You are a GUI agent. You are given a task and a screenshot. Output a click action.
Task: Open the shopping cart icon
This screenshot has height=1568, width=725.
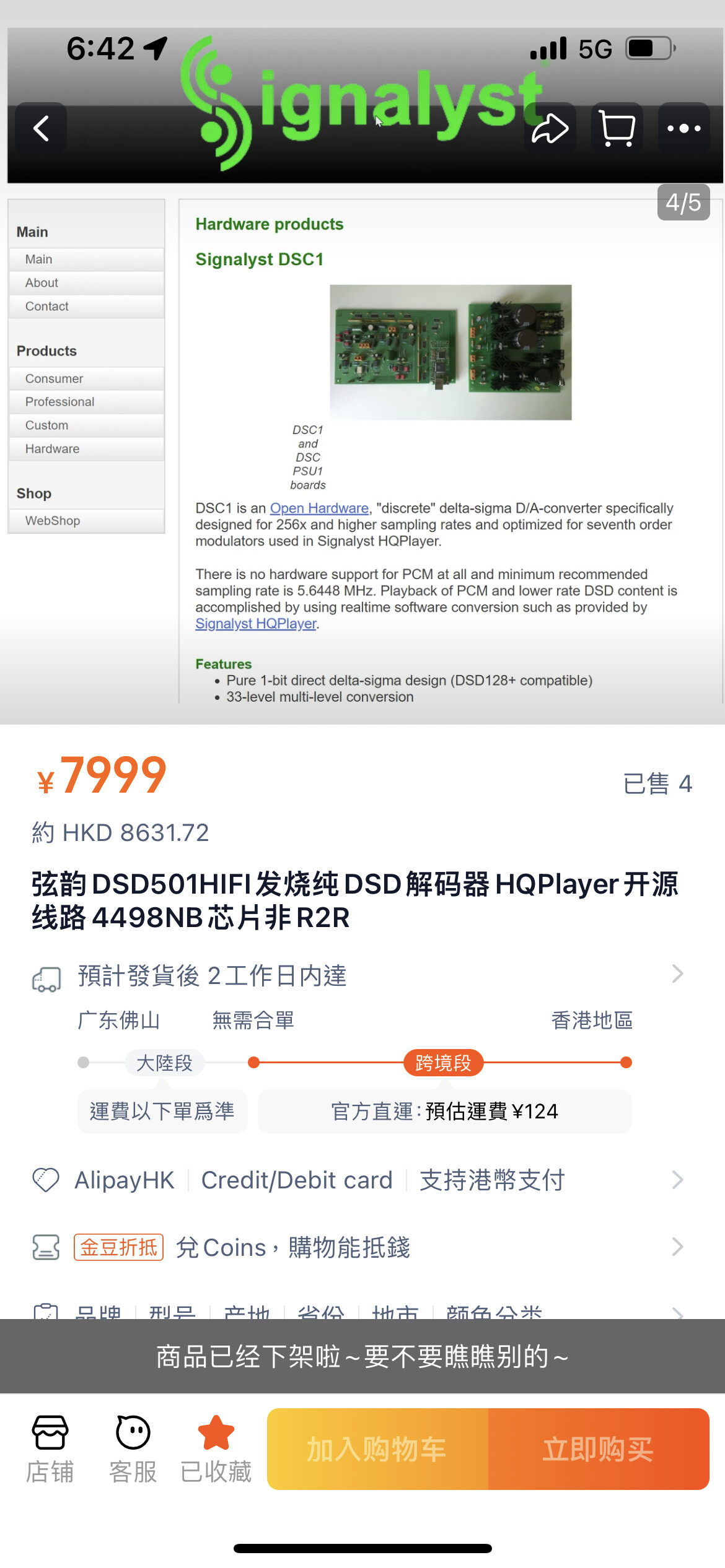click(x=617, y=128)
